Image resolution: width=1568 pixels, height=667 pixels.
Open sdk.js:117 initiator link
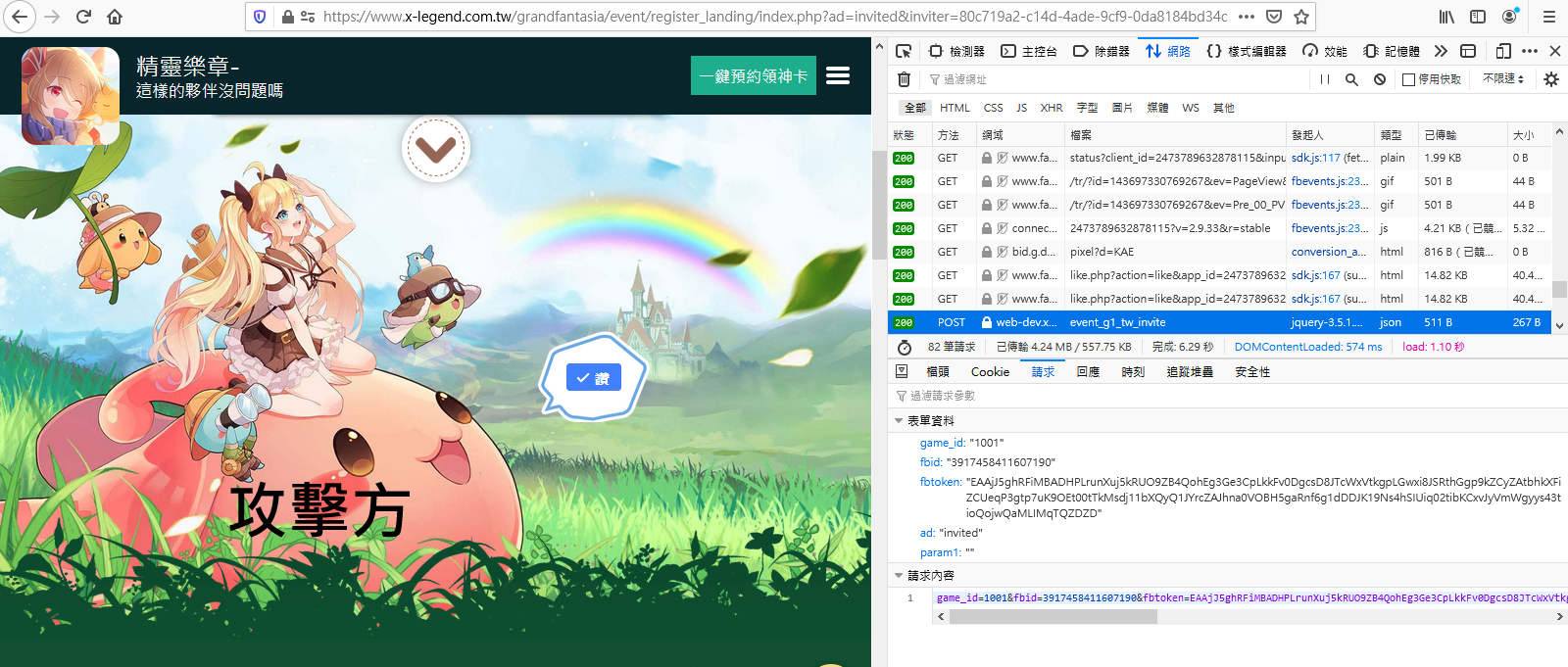click(x=1315, y=158)
